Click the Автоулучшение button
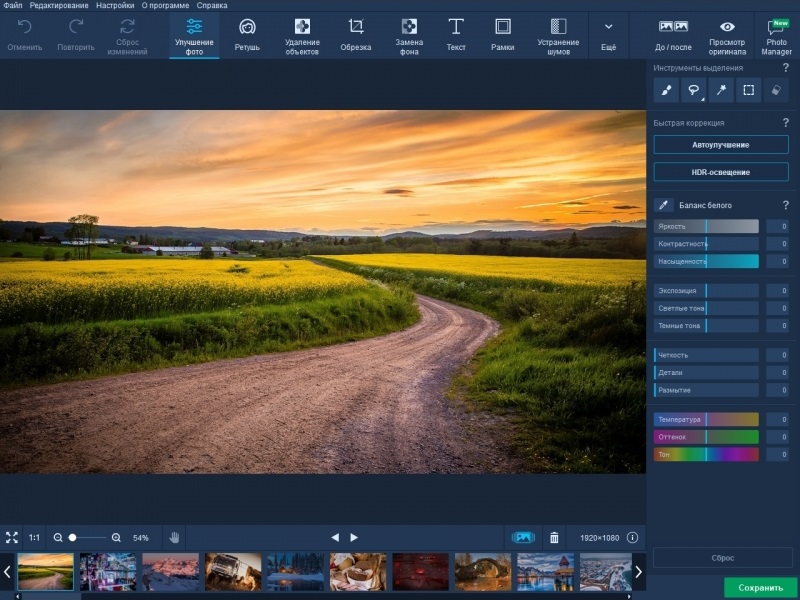800x600 pixels. [720, 145]
